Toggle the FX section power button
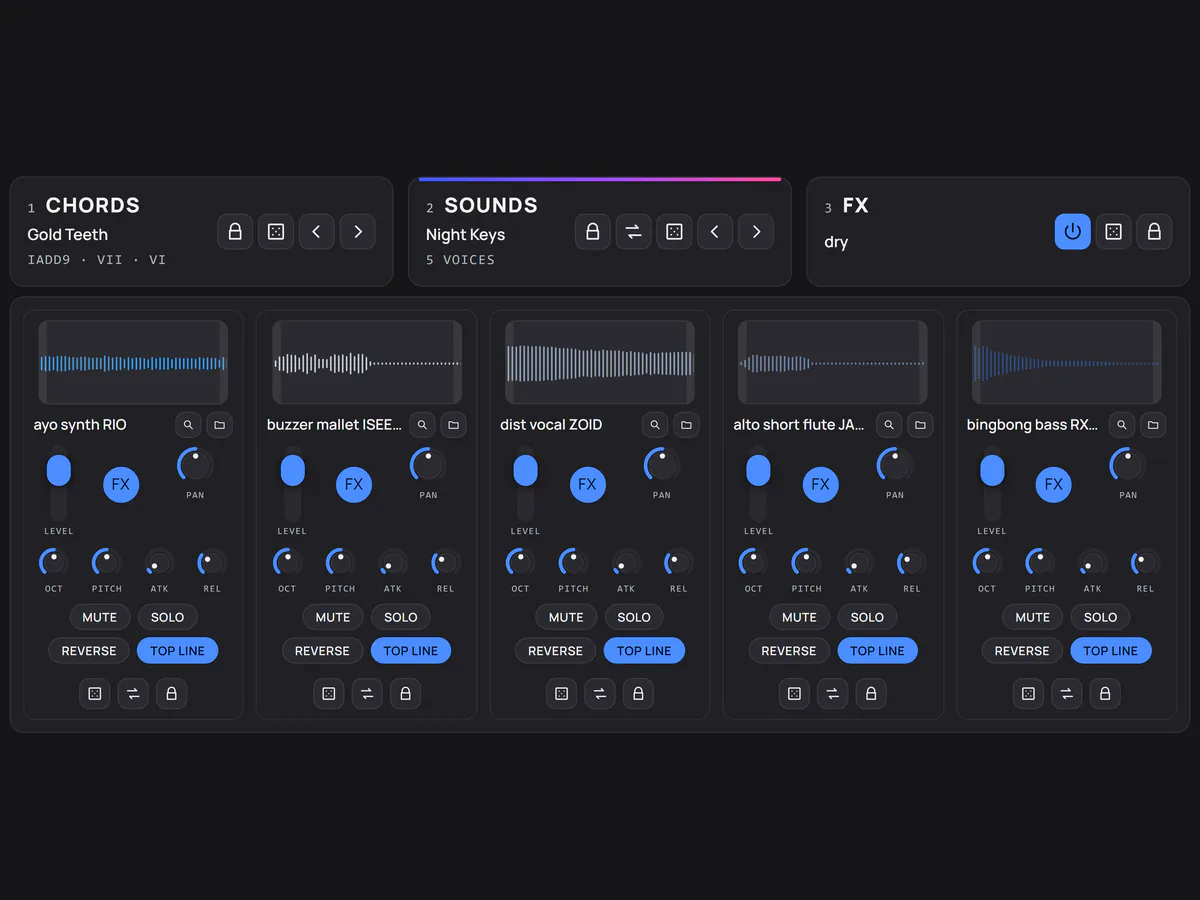Screen dimensions: 1200x900 (x=1072, y=232)
